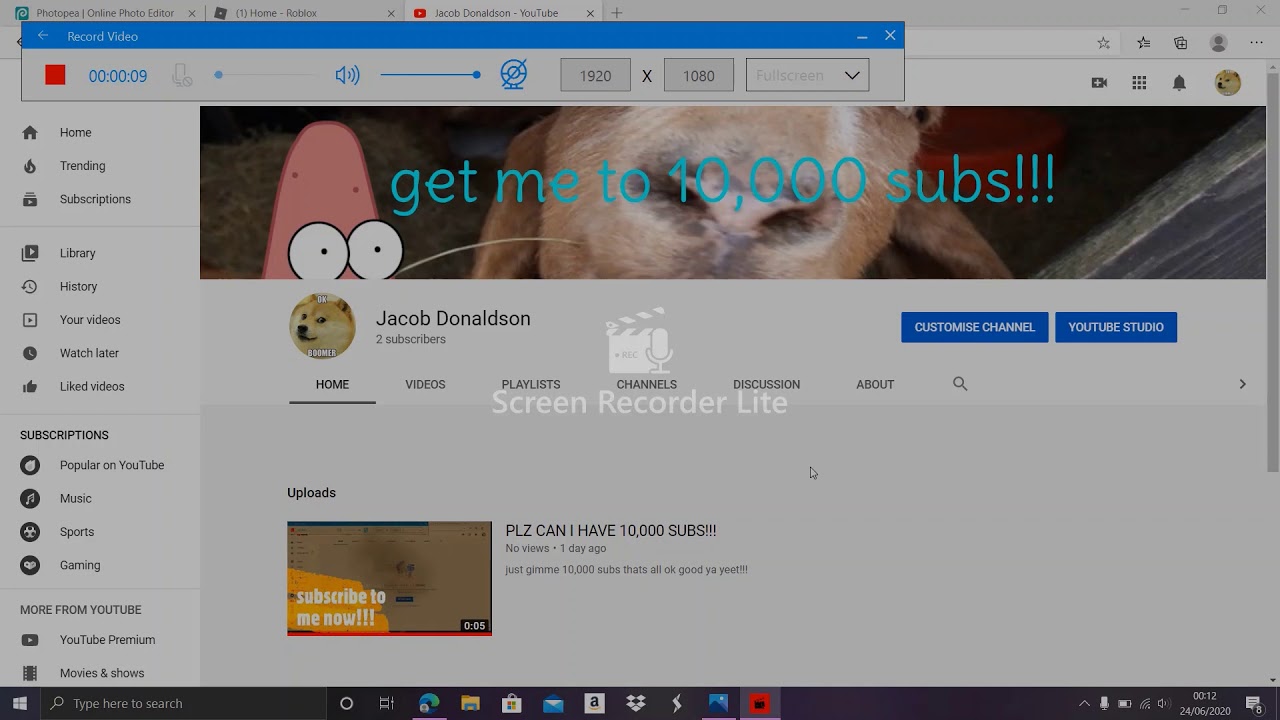Show hidden system tray icons
The width and height of the screenshot is (1280, 720).
pos(1084,704)
